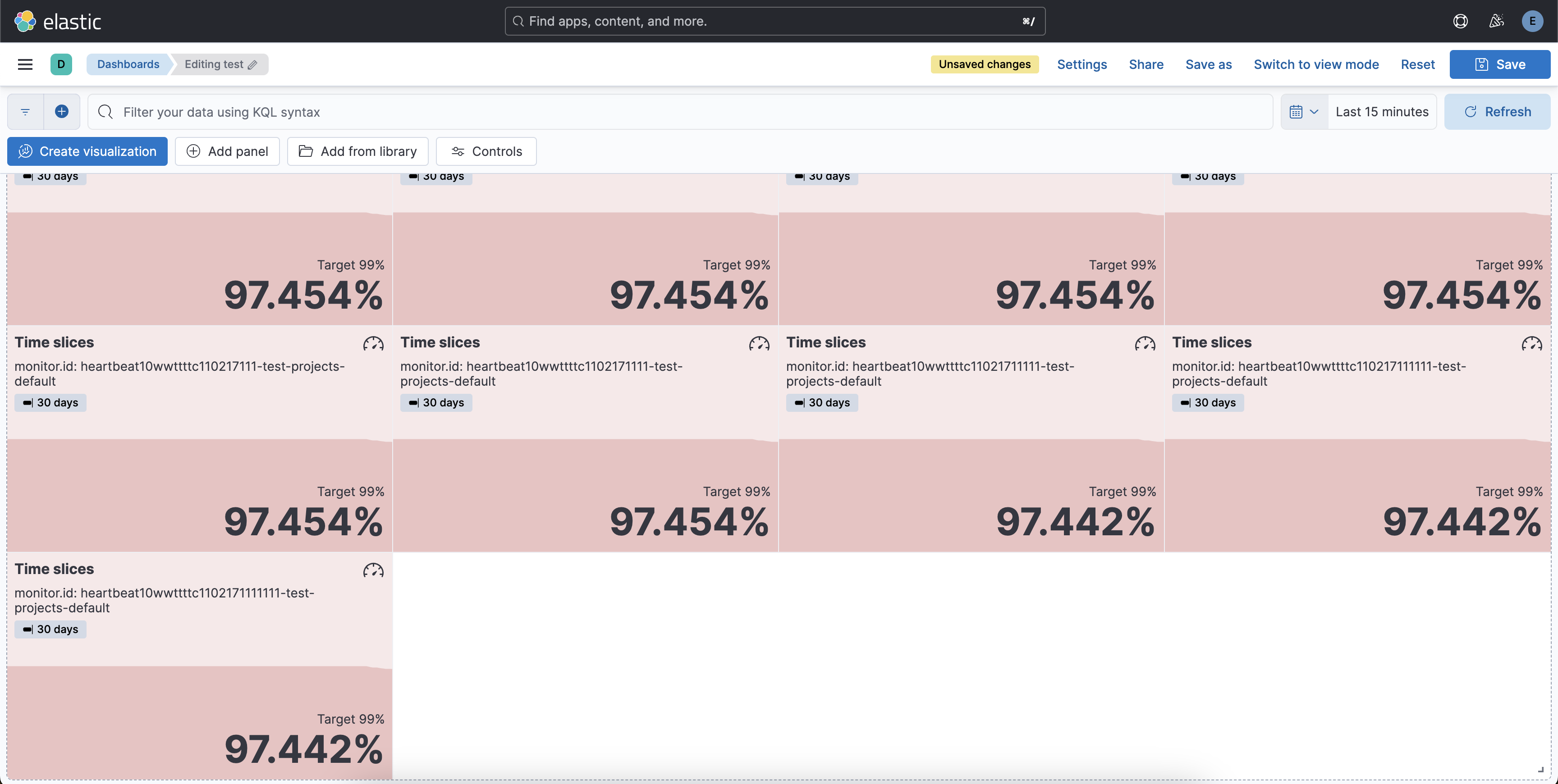The width and height of the screenshot is (1558, 784).
Task: Reset the dashboard changes
Action: 1417,64
